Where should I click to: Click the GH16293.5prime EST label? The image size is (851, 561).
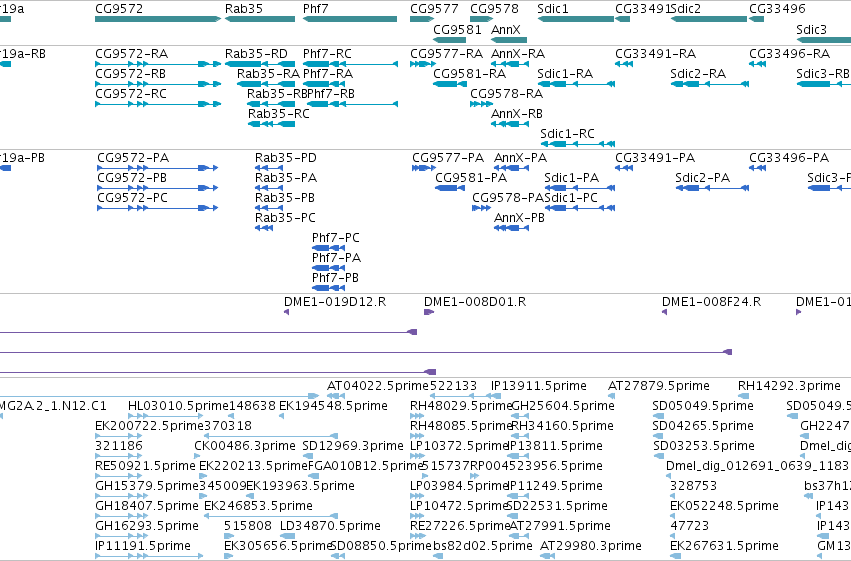[x=147, y=526]
